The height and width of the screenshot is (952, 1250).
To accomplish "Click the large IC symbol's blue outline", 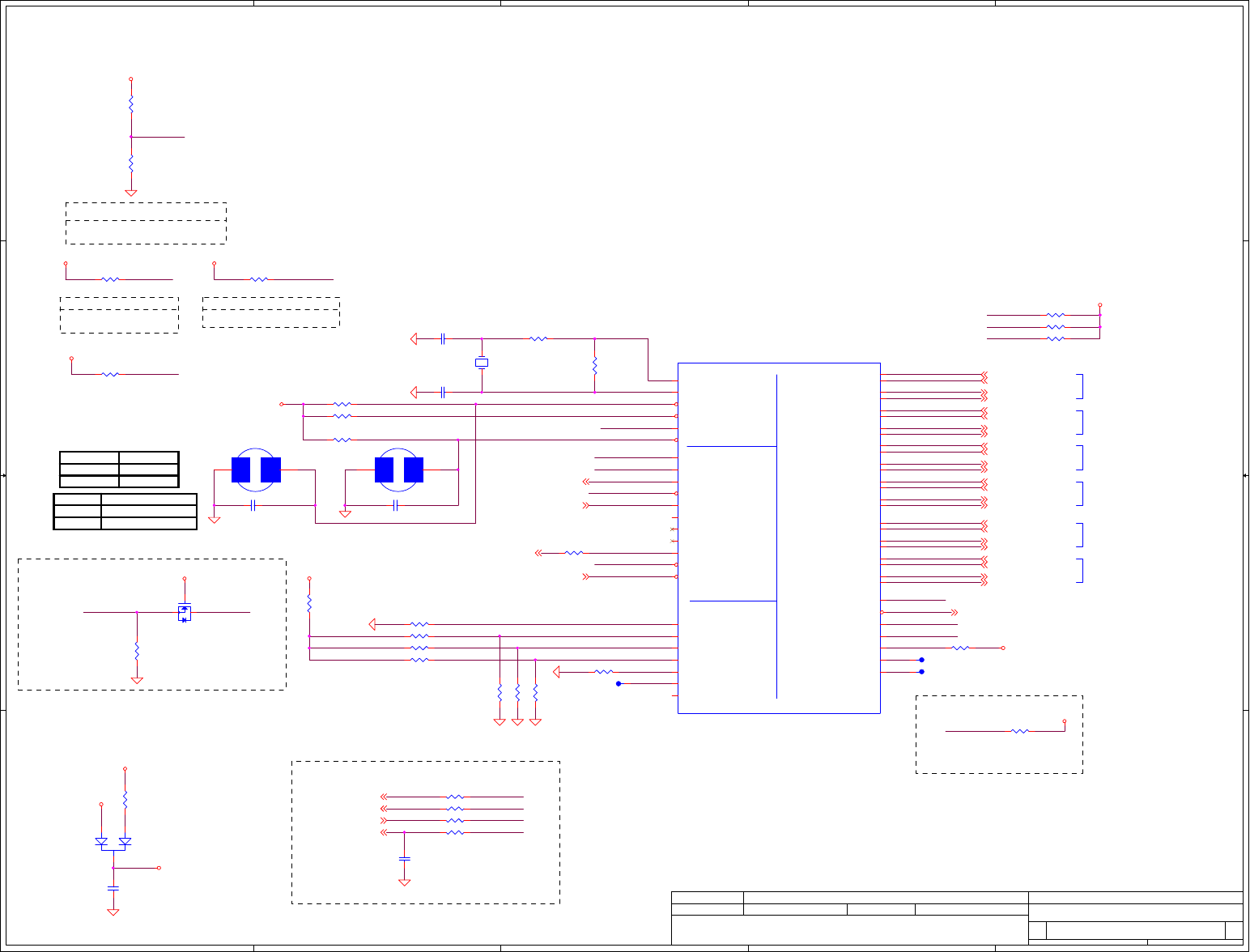I will coord(779,538).
